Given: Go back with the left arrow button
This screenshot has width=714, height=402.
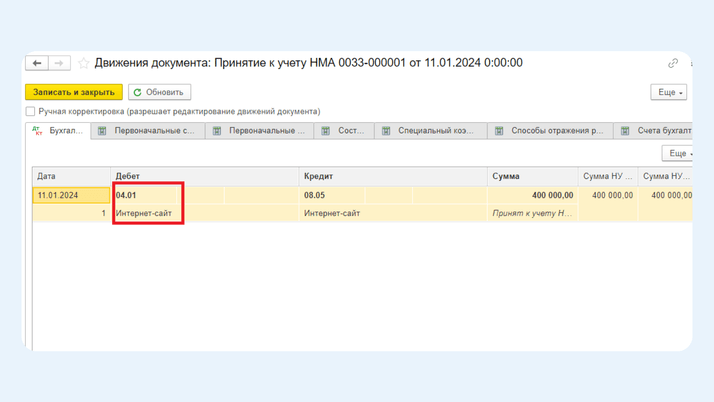Looking at the screenshot, I should [x=37, y=63].
